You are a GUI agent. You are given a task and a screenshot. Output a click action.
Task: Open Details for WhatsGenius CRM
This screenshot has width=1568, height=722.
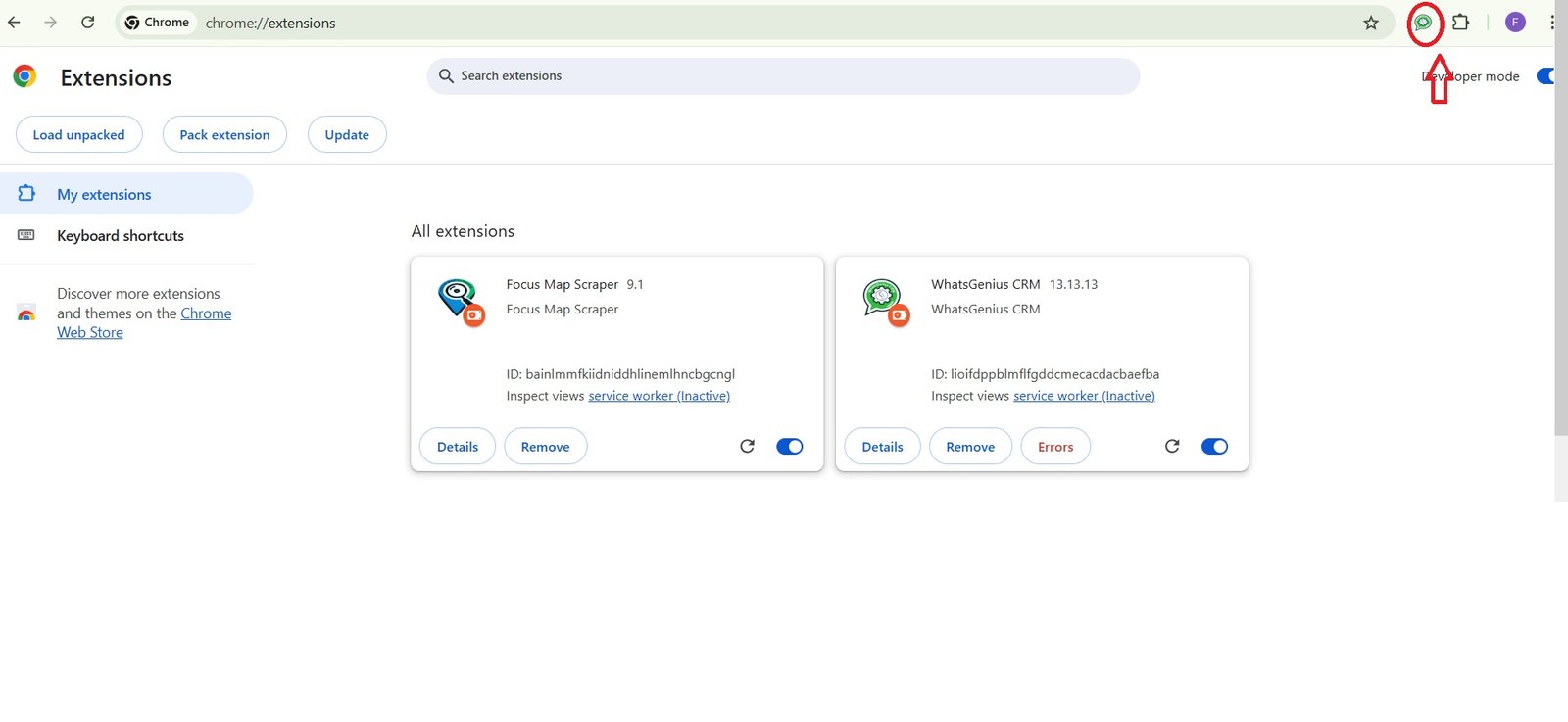pos(883,447)
